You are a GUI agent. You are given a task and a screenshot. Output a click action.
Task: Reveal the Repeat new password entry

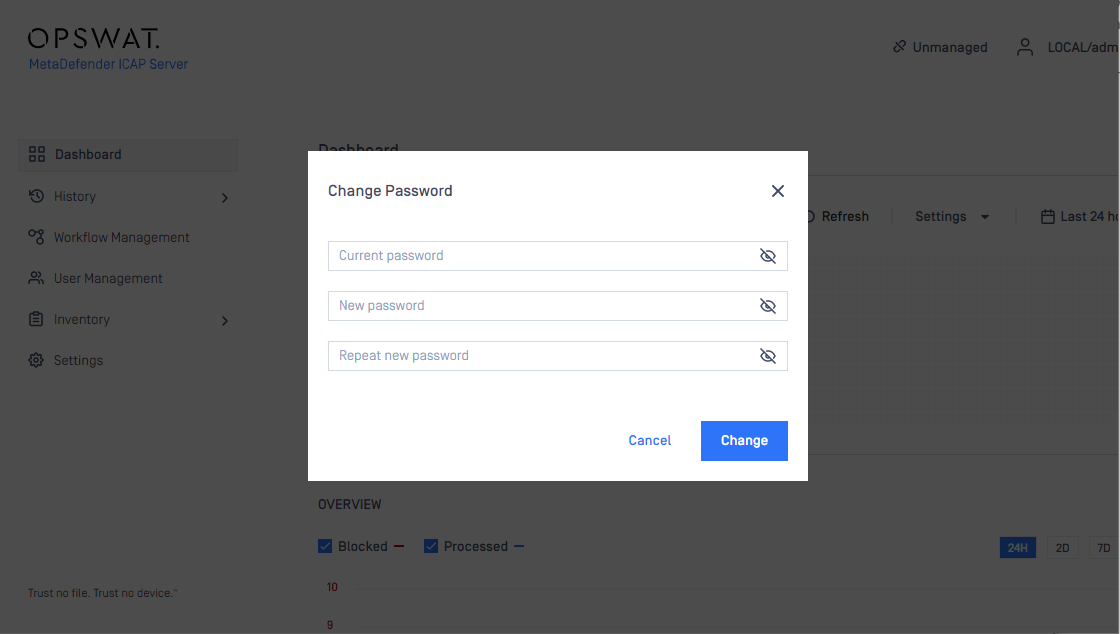click(768, 356)
